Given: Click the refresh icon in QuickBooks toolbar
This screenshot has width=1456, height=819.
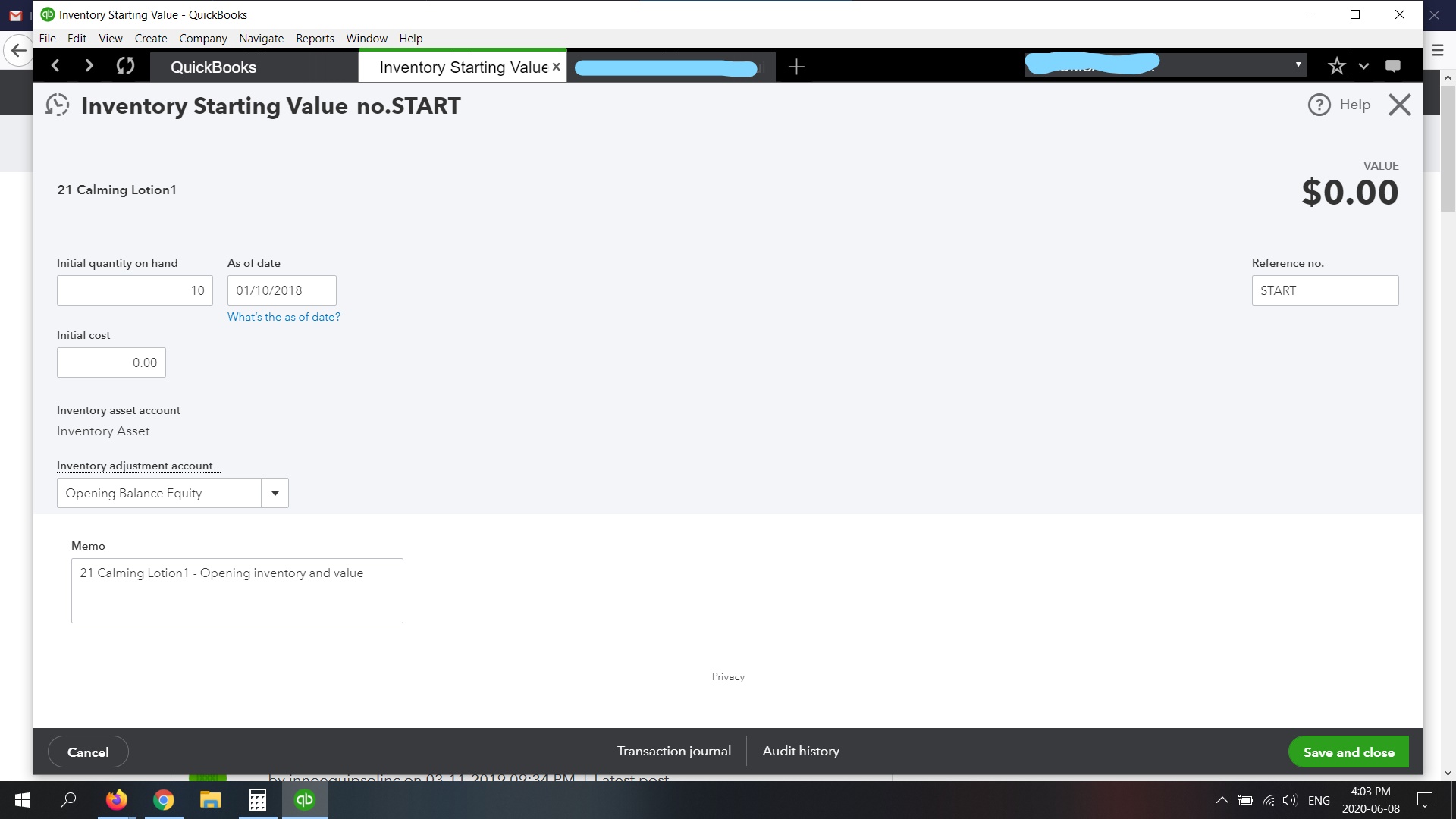Looking at the screenshot, I should tap(126, 66).
